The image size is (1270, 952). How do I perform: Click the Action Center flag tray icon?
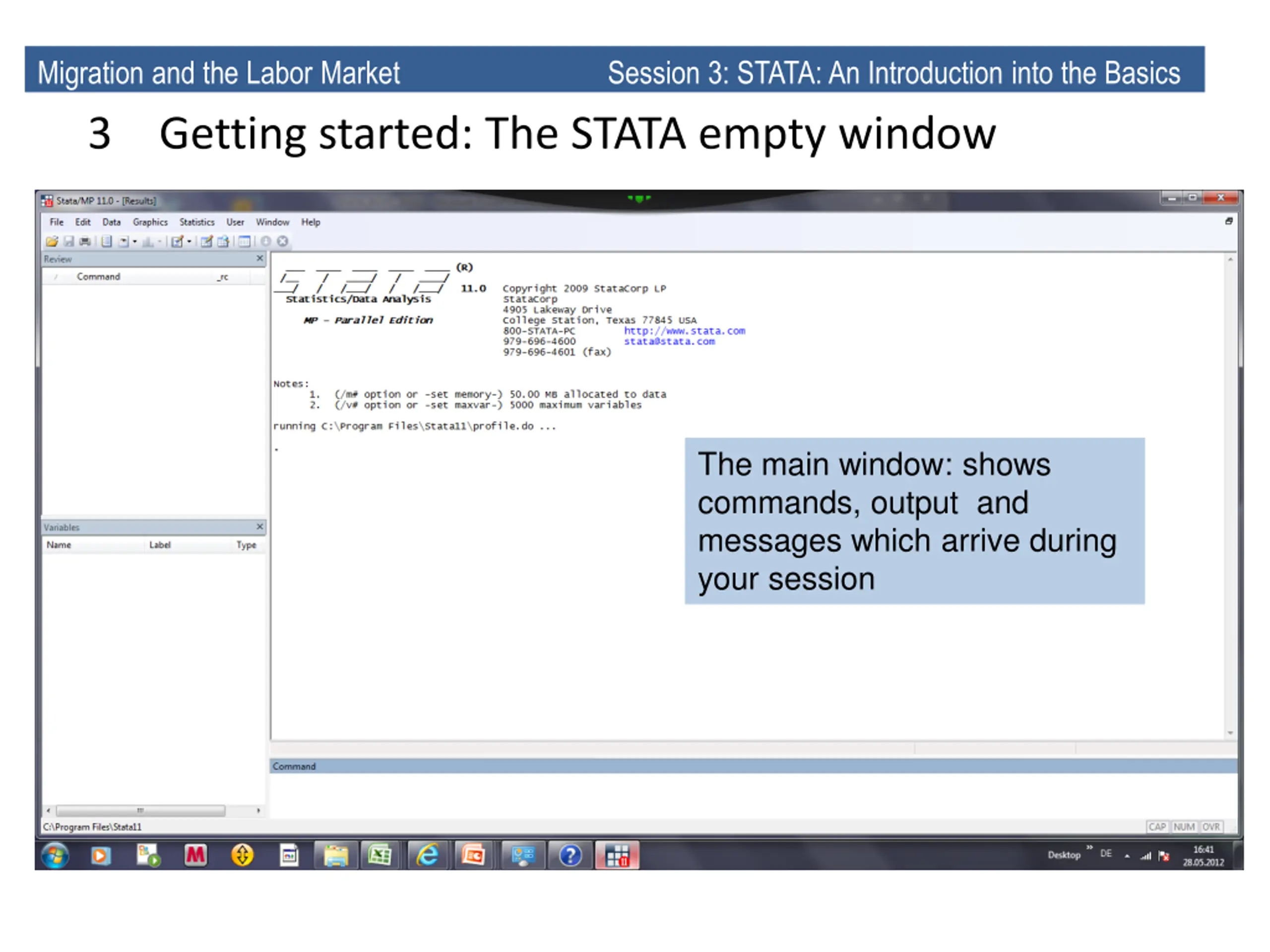(x=1164, y=856)
